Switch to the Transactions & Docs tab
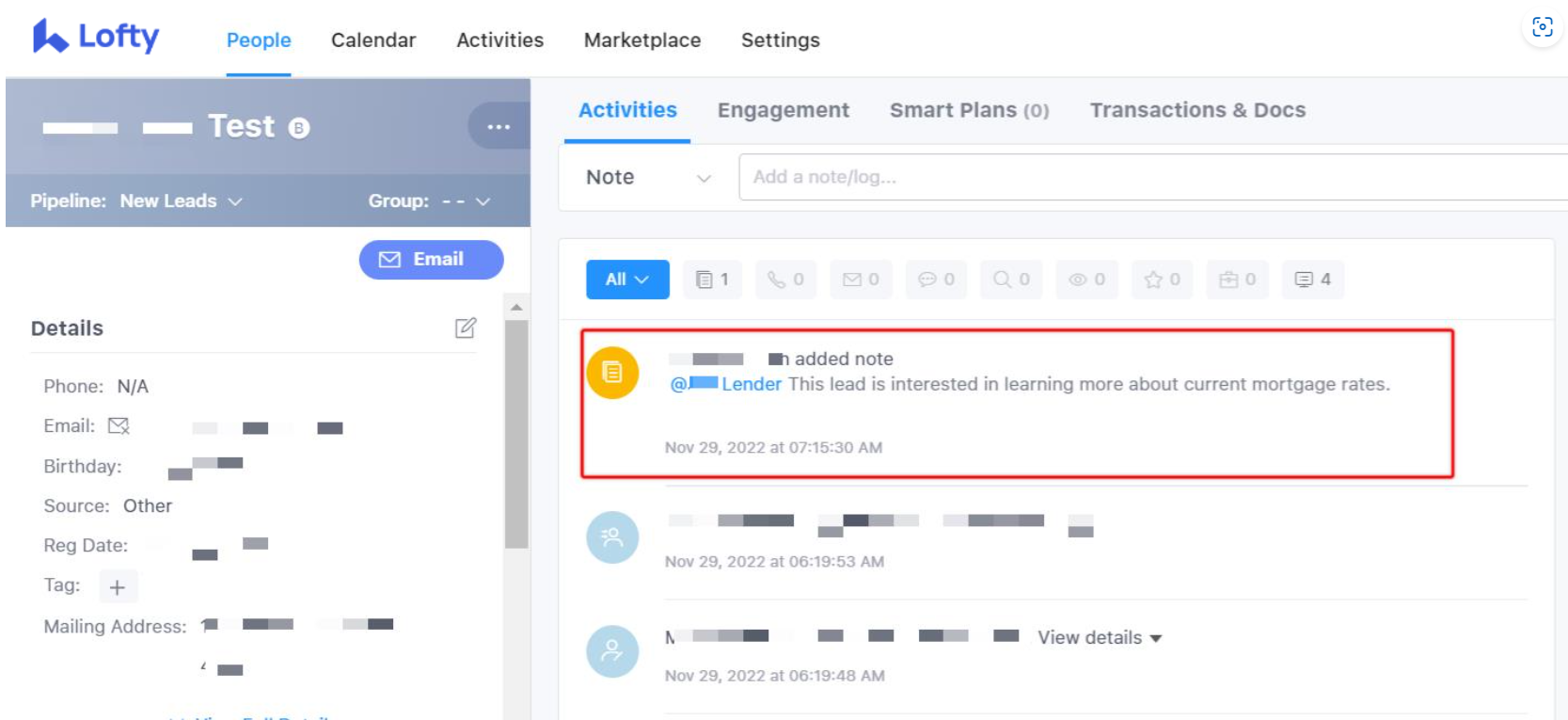Image resolution: width=1568 pixels, height=720 pixels. point(1197,110)
